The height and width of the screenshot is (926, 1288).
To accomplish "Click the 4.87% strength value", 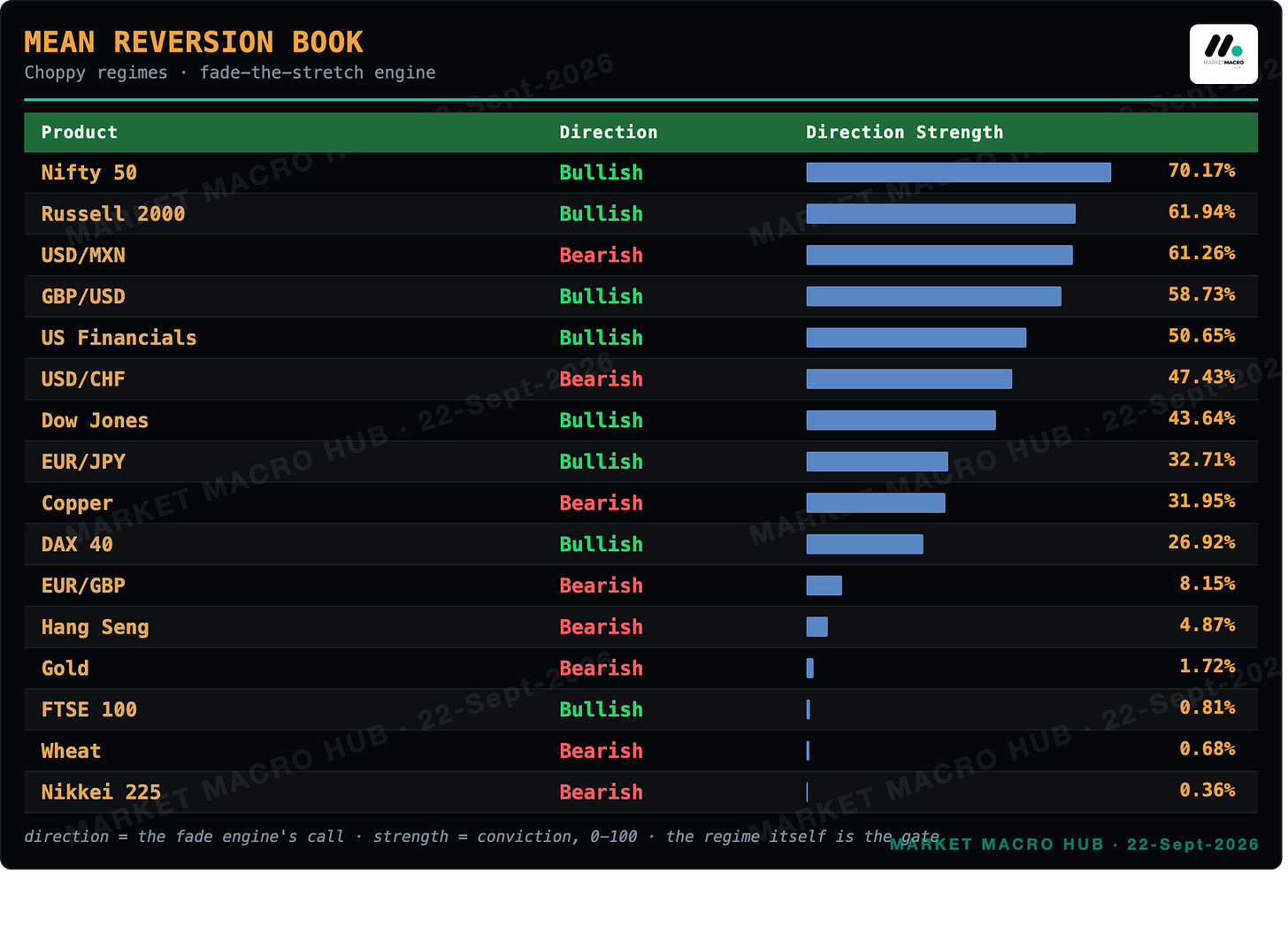I will pos(1207,625).
